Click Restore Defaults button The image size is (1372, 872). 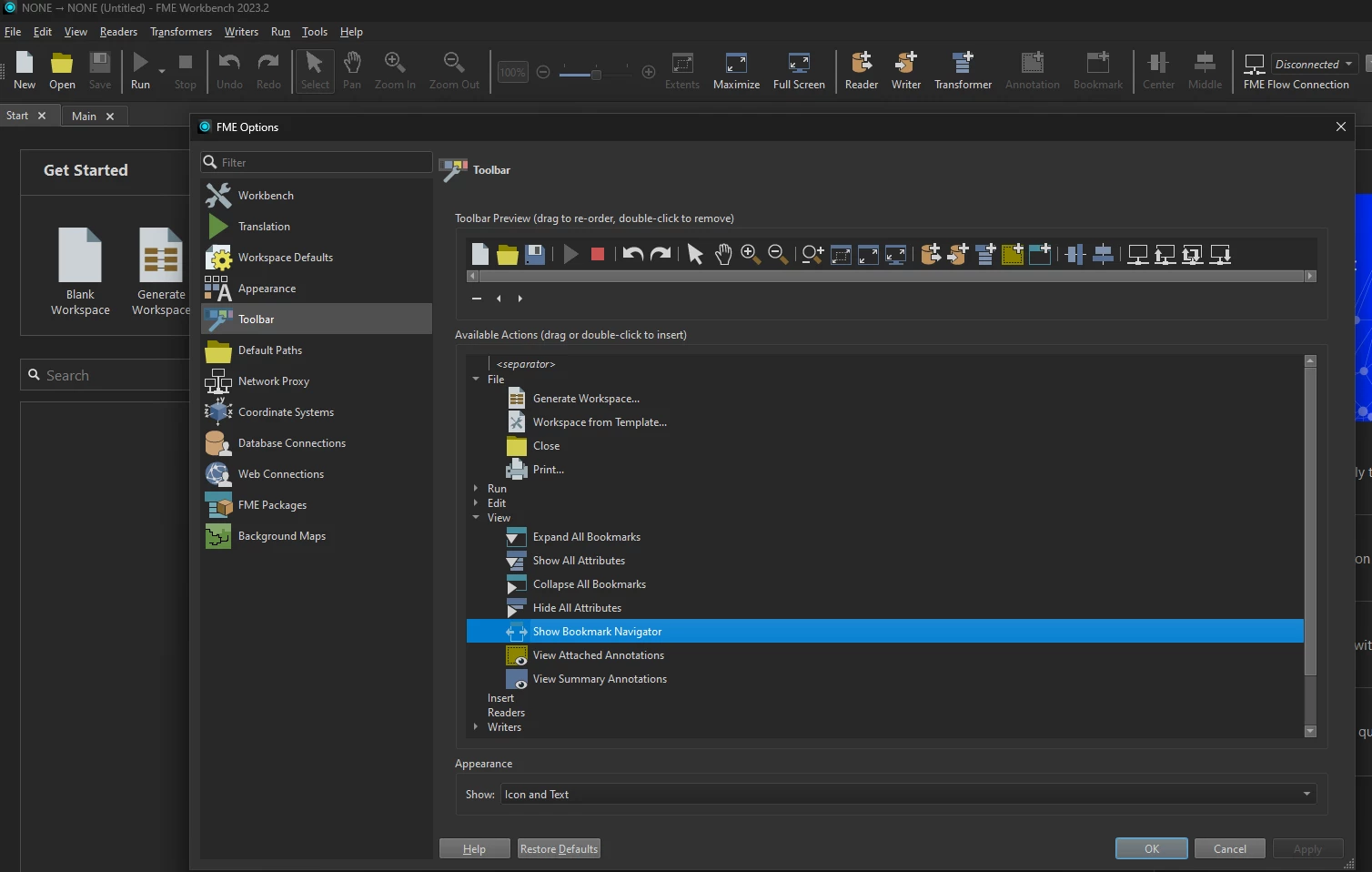pyautogui.click(x=559, y=848)
